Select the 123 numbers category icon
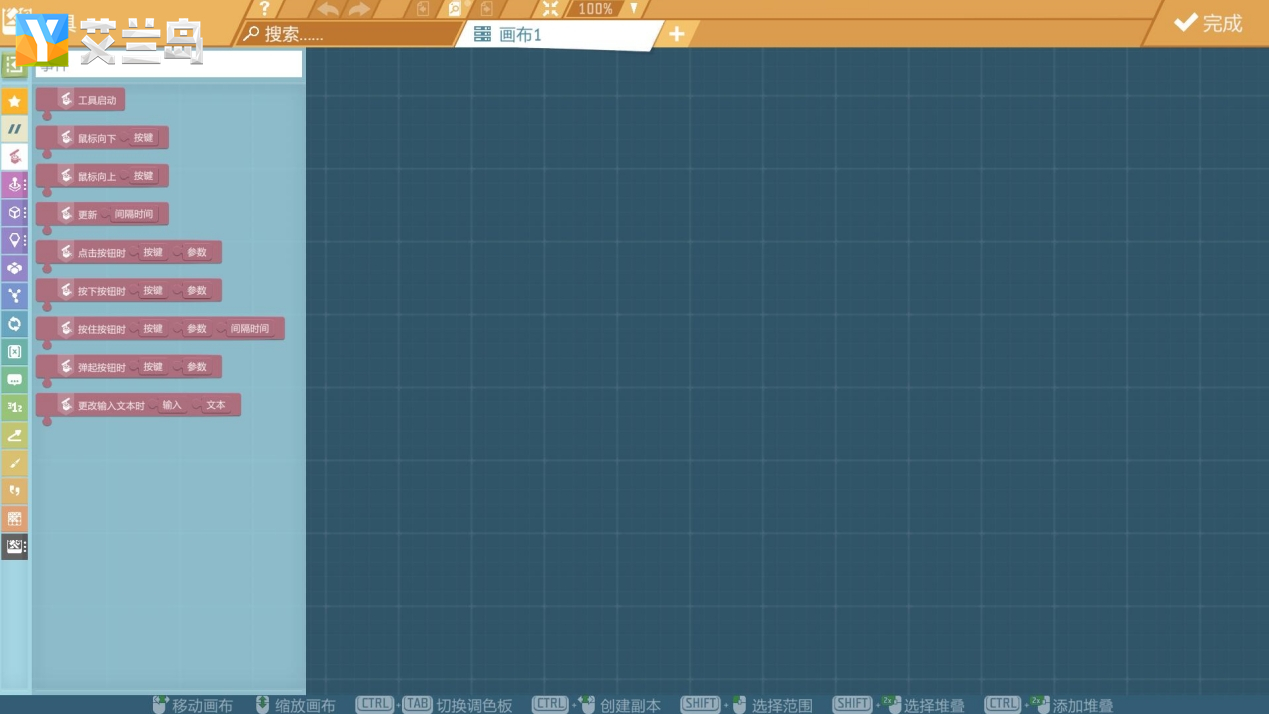 click(x=14, y=407)
